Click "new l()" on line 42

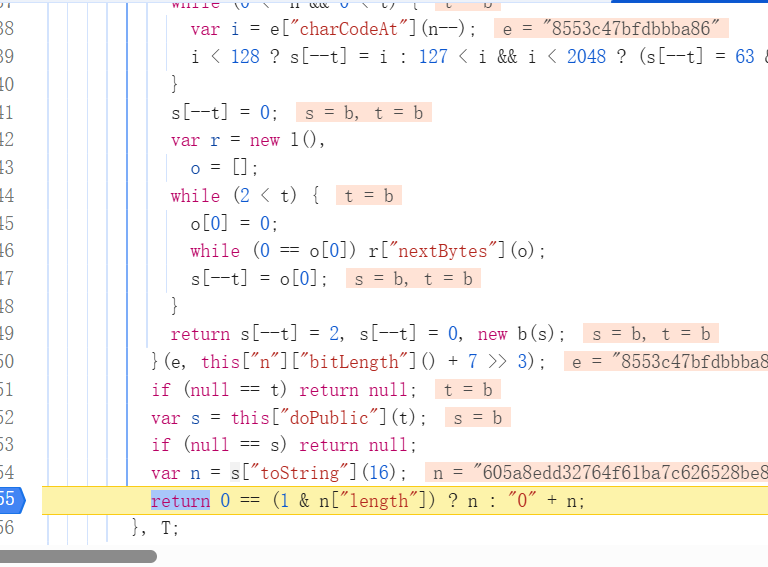tap(283, 141)
